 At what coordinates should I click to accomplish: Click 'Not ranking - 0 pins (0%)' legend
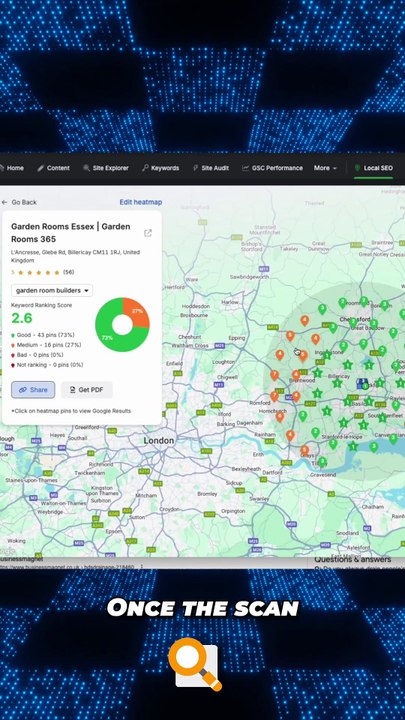pos(47,365)
